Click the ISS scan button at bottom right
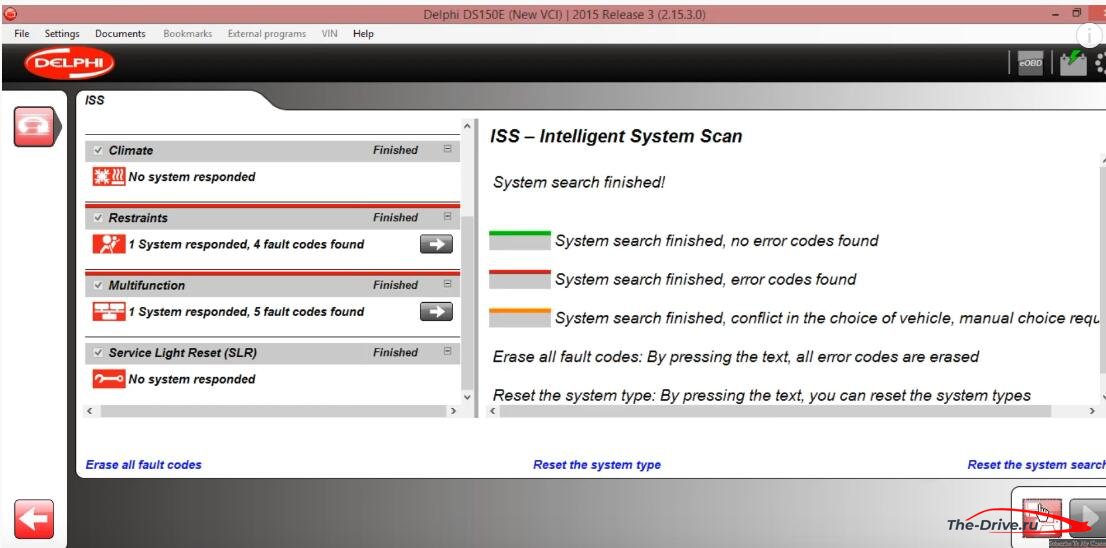The height and width of the screenshot is (548, 1106). pyautogui.click(x=1042, y=518)
